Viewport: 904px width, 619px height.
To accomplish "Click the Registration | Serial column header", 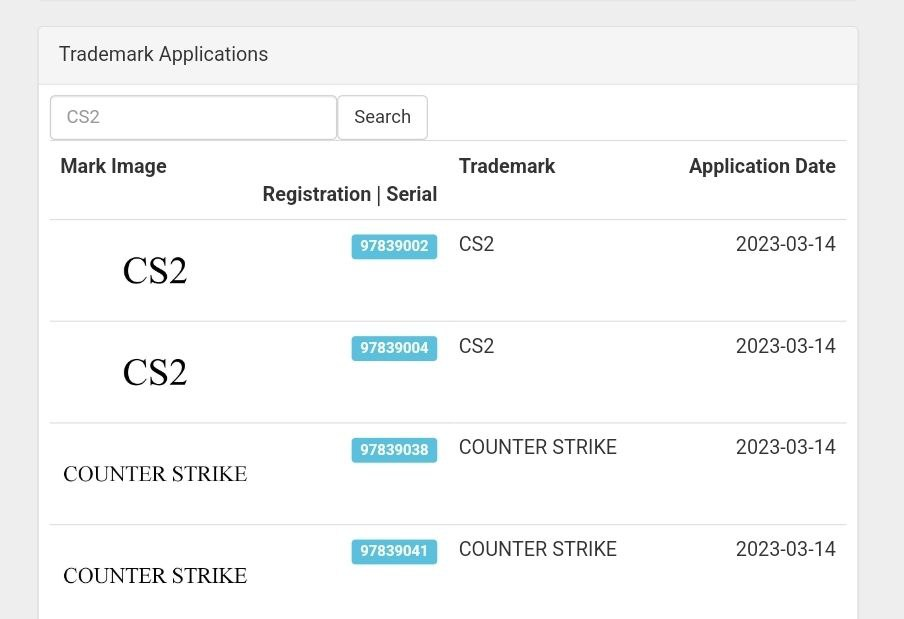I will (349, 194).
